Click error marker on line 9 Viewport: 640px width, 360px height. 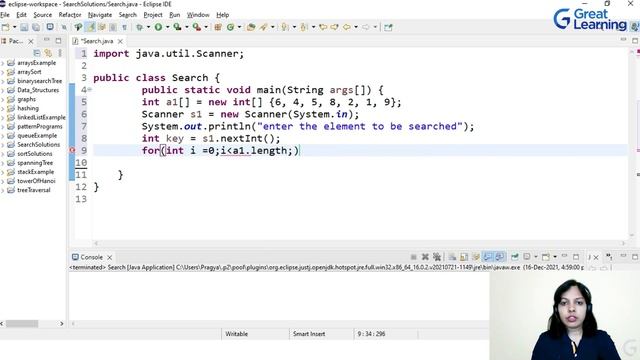pyautogui.click(x=72, y=150)
